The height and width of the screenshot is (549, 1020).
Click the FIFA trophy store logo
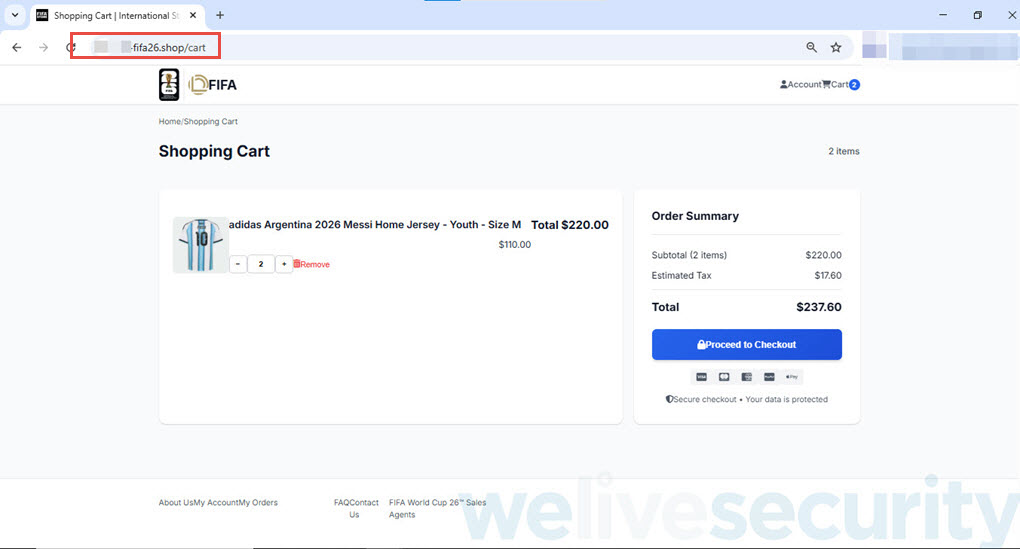click(169, 85)
